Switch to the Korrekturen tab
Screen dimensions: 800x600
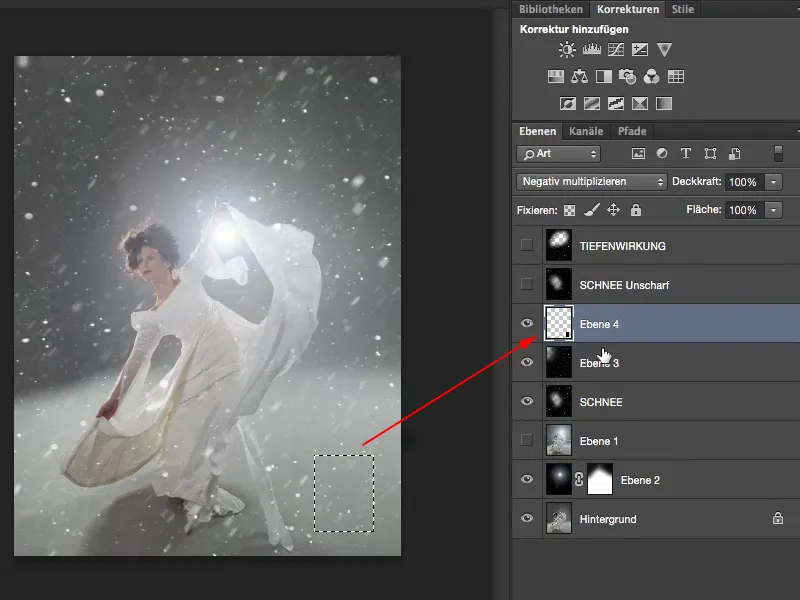tap(628, 9)
